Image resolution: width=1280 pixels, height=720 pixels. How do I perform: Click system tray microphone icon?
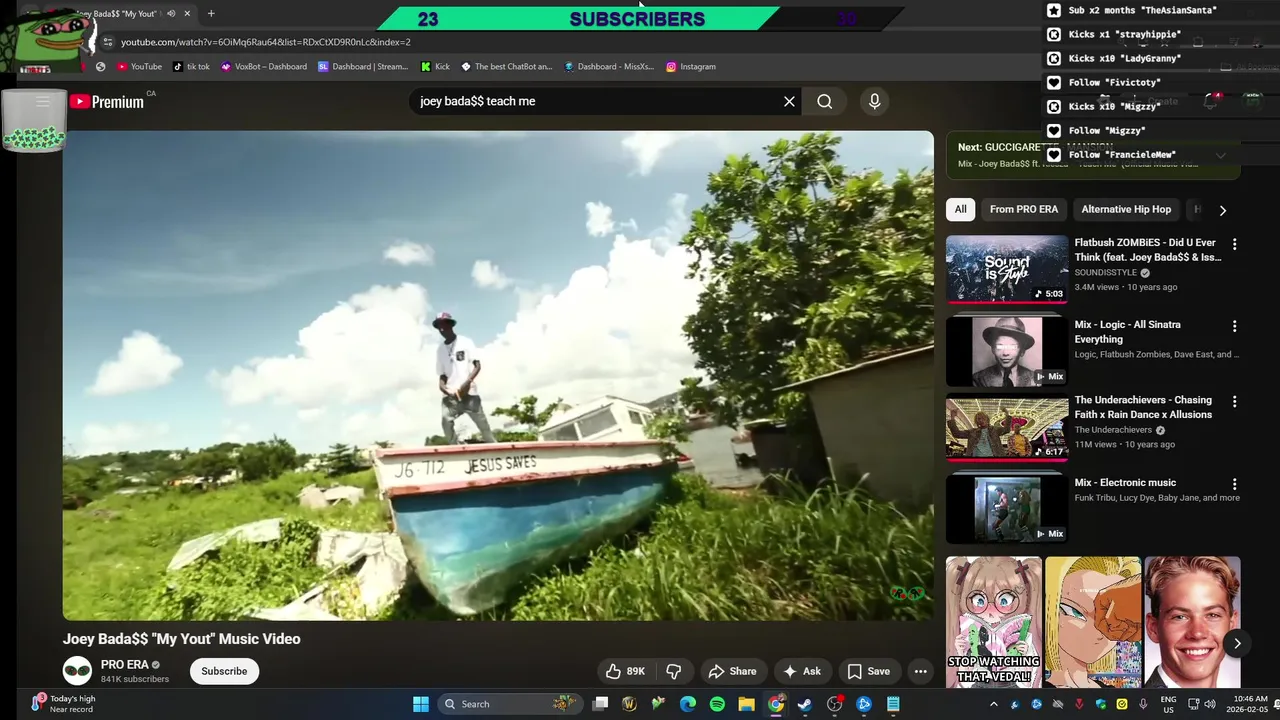click(x=1143, y=704)
